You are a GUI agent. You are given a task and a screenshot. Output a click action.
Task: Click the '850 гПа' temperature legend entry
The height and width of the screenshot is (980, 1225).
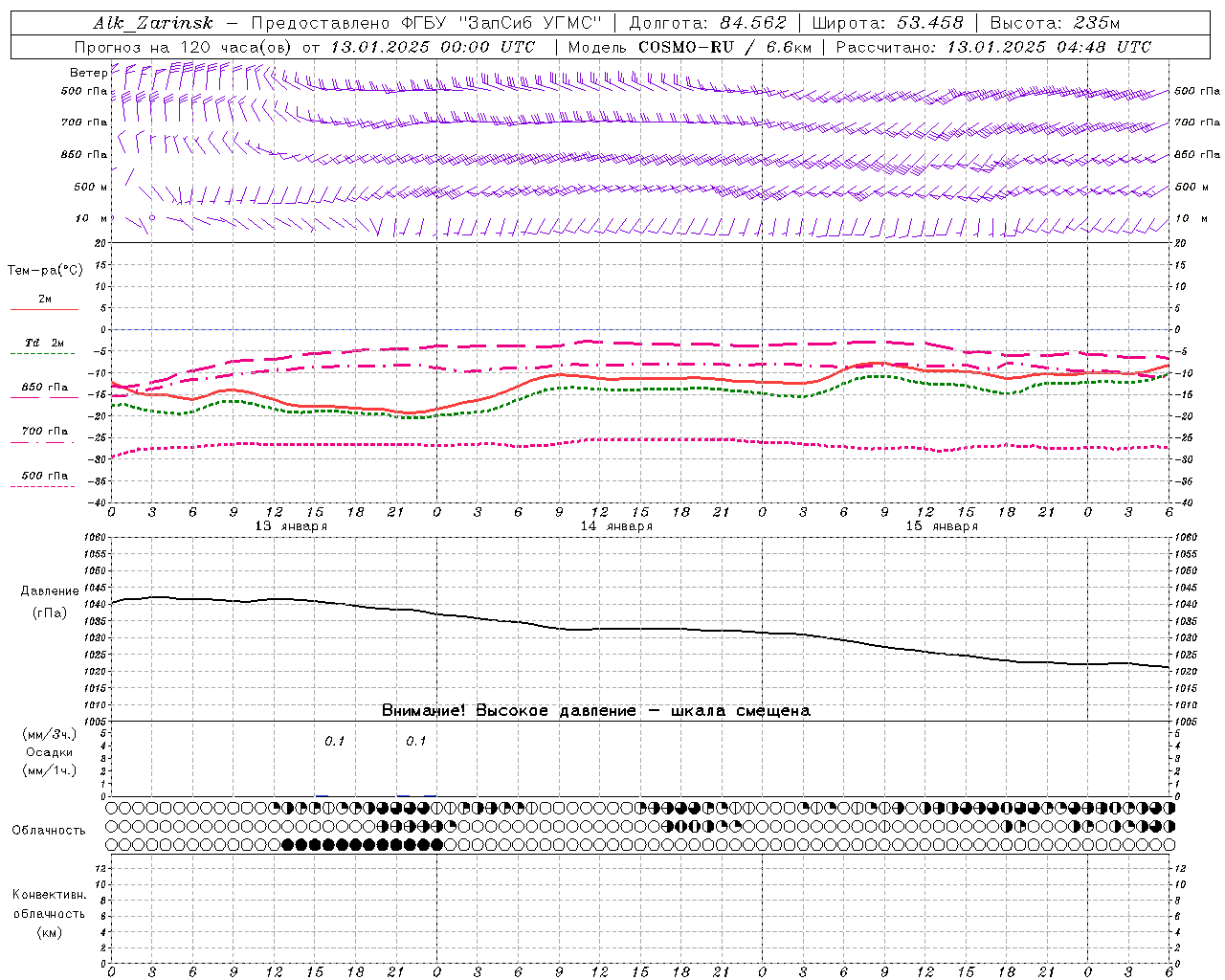pyautogui.click(x=44, y=392)
